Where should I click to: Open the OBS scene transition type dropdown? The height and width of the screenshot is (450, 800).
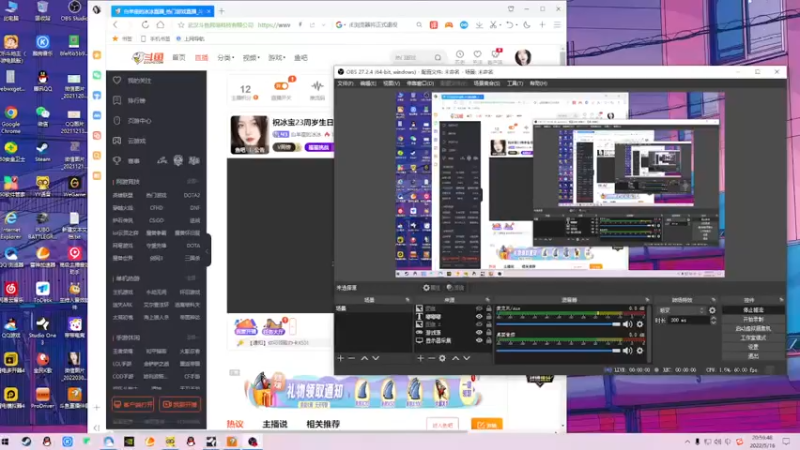(681, 310)
